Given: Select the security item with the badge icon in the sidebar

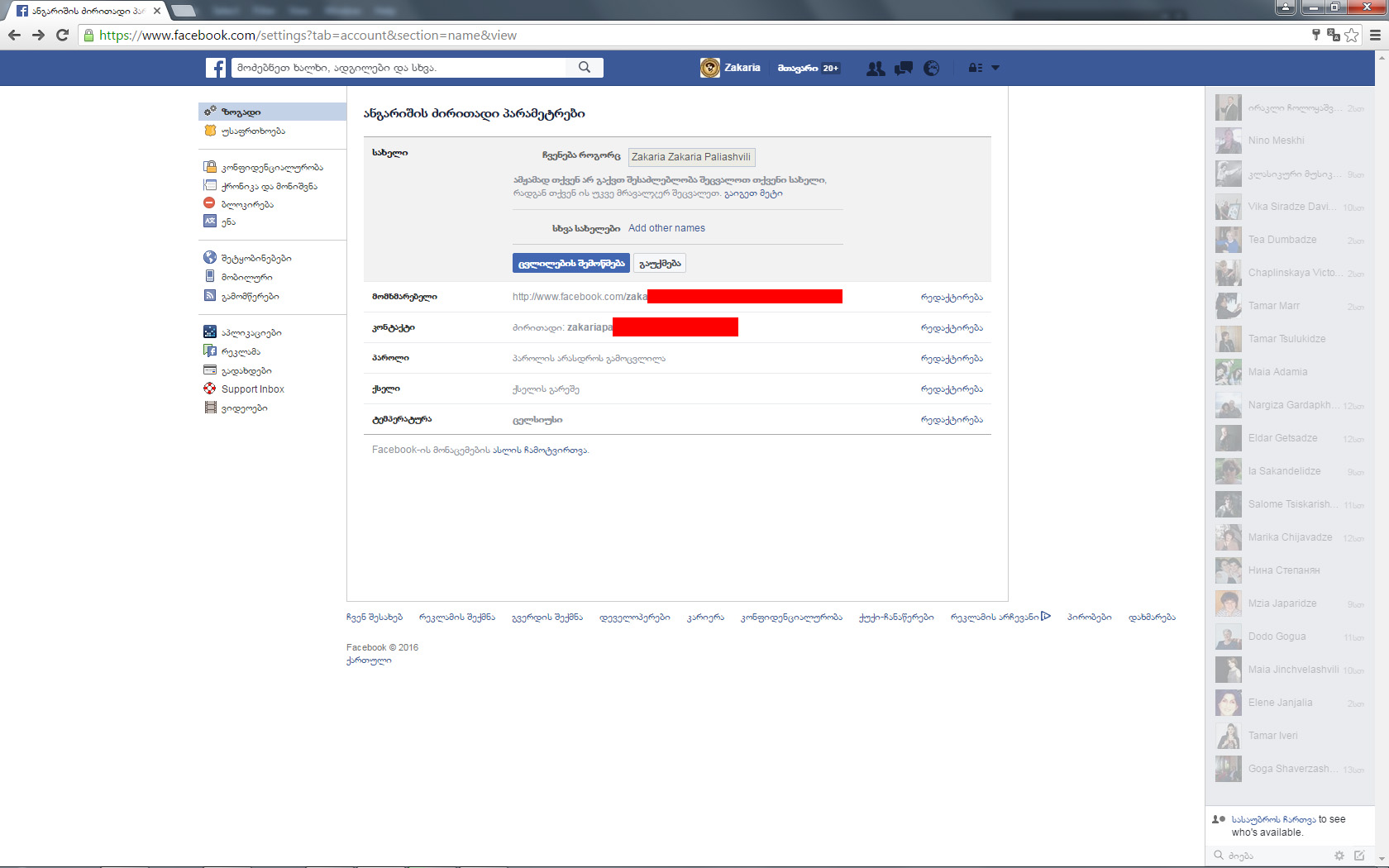Looking at the screenshot, I should 253,131.
